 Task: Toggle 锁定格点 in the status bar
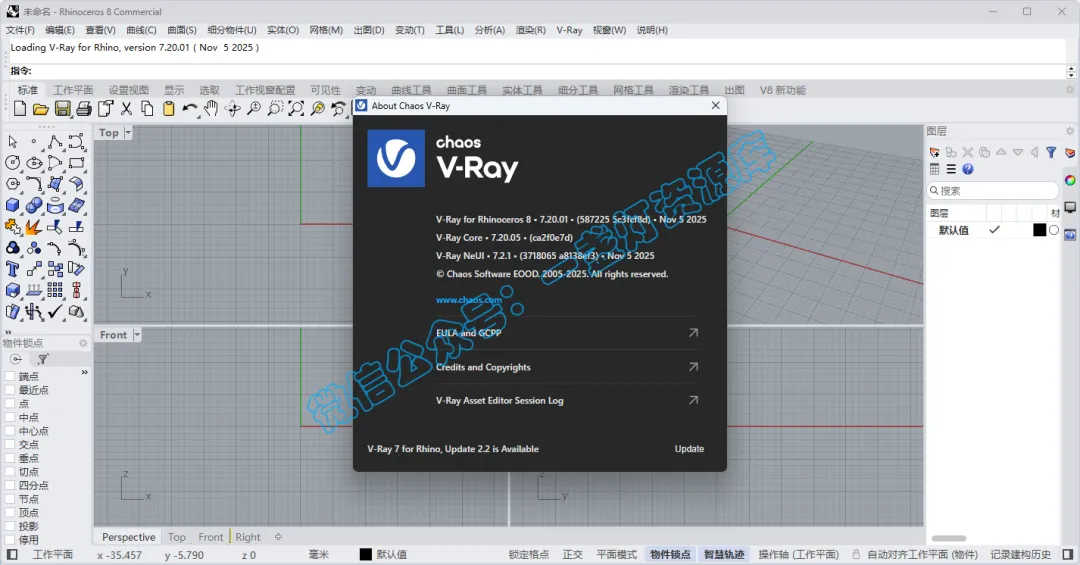[529, 555]
